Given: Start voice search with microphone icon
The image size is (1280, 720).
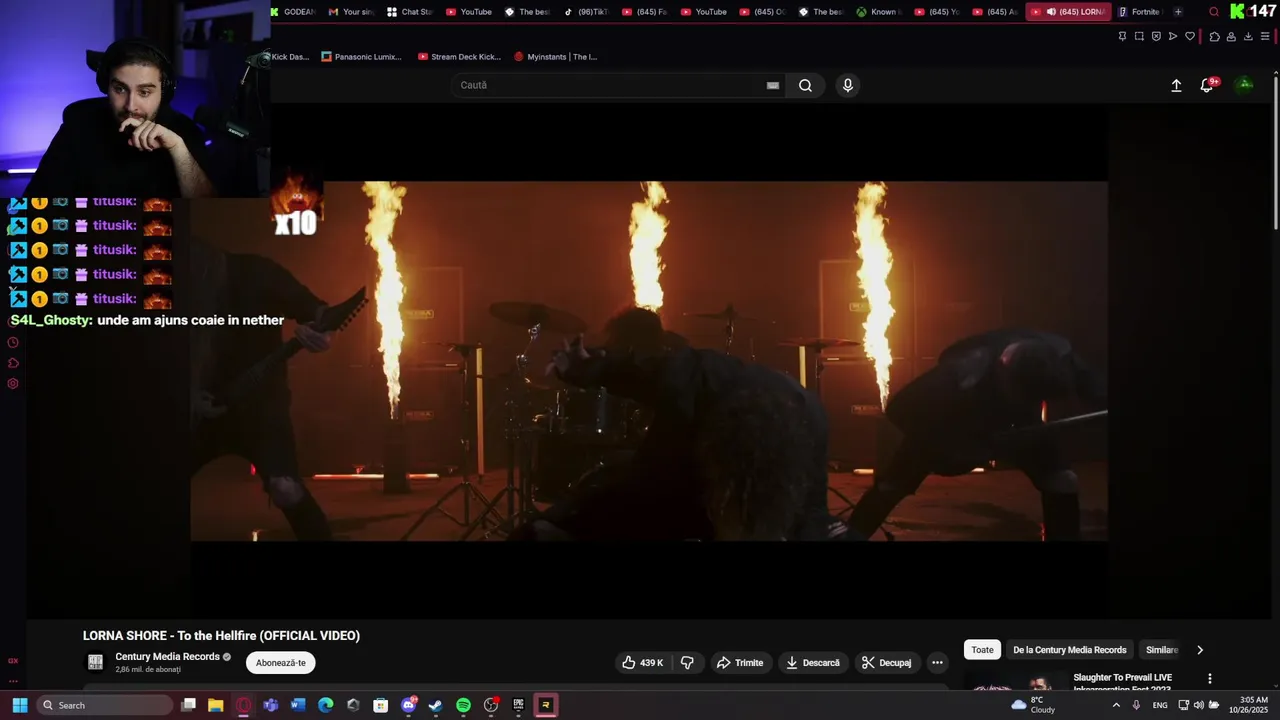Looking at the screenshot, I should point(848,85).
